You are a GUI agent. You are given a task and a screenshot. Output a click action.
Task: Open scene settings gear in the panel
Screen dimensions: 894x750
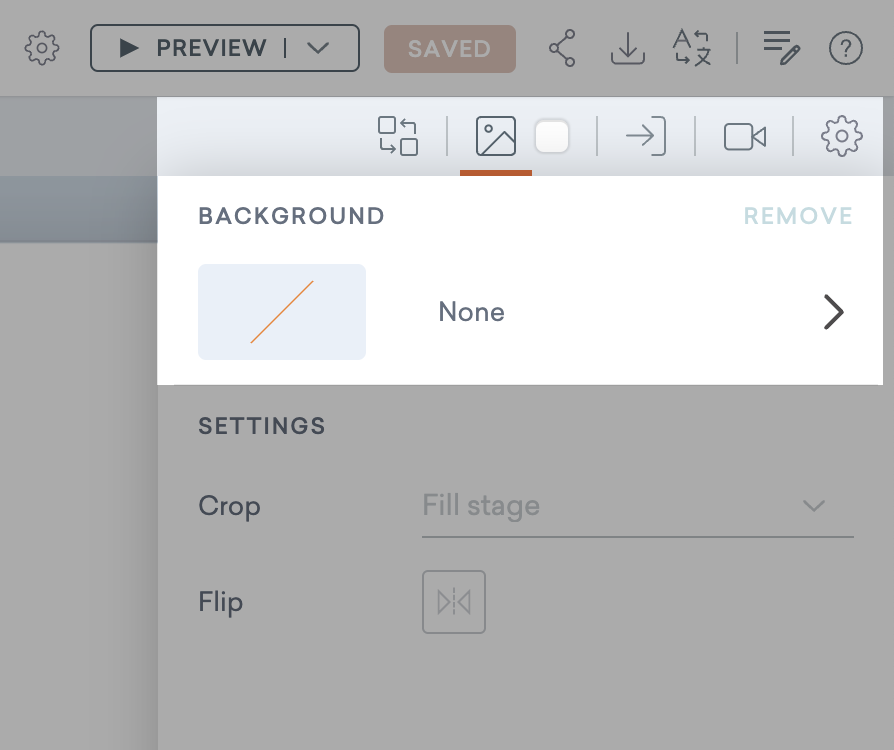pos(841,137)
